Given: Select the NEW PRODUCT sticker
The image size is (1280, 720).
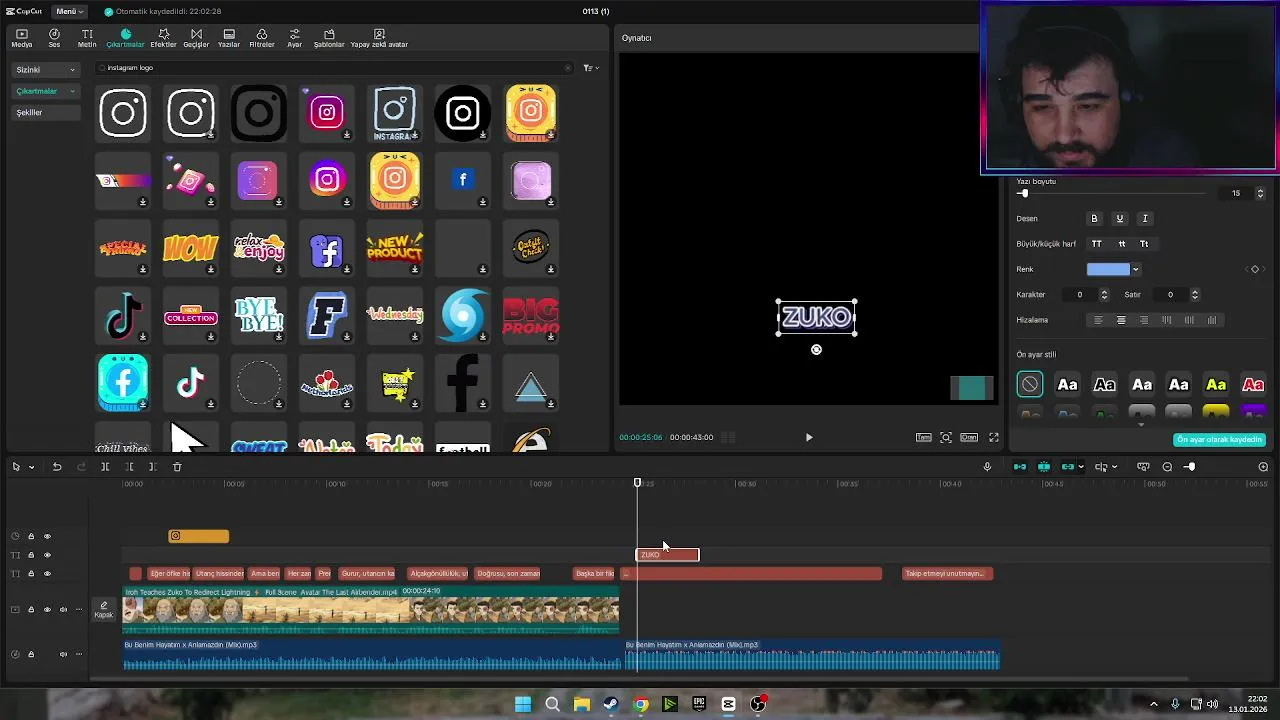Looking at the screenshot, I should [x=395, y=247].
